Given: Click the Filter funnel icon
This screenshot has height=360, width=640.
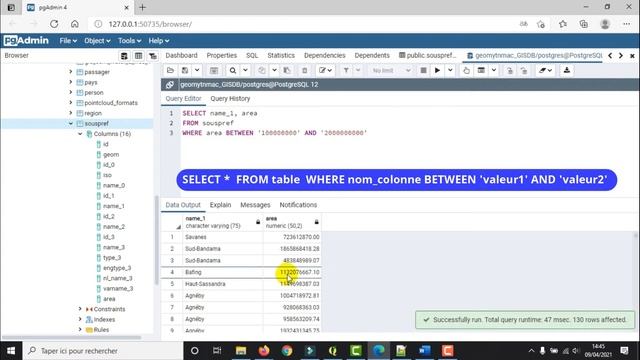Looking at the screenshot, I should [x=346, y=71].
